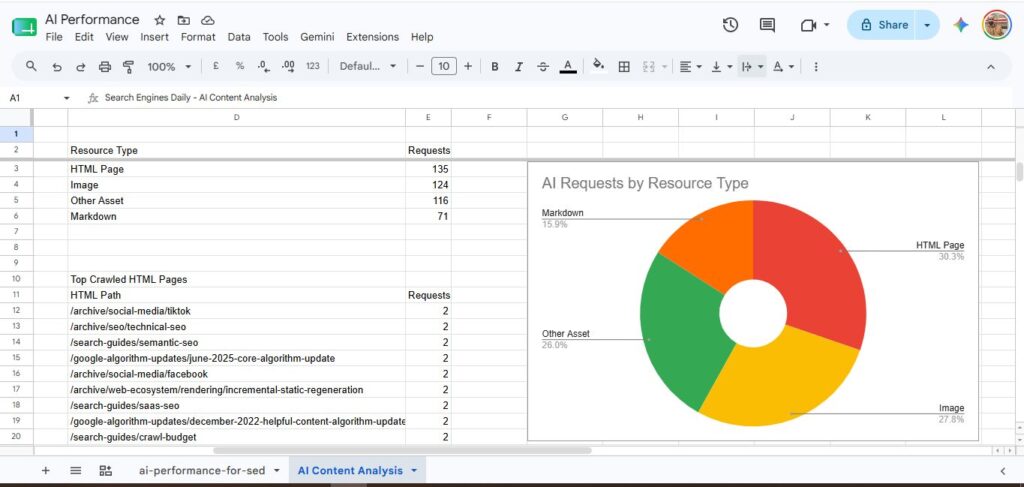Collapse the menus with the chevron
Viewport: 1024px width, 487px height.
point(991,67)
